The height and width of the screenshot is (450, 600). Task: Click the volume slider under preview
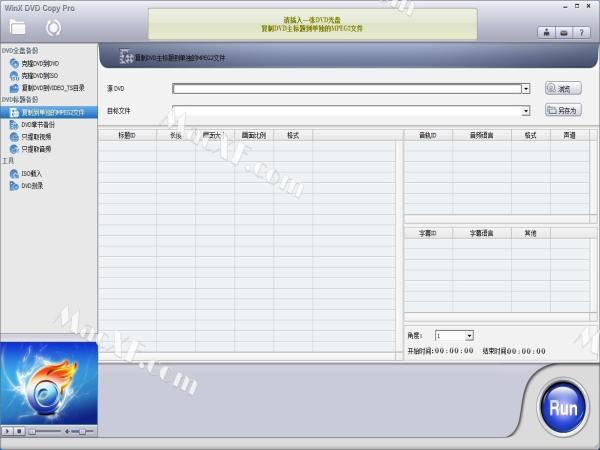[82, 431]
